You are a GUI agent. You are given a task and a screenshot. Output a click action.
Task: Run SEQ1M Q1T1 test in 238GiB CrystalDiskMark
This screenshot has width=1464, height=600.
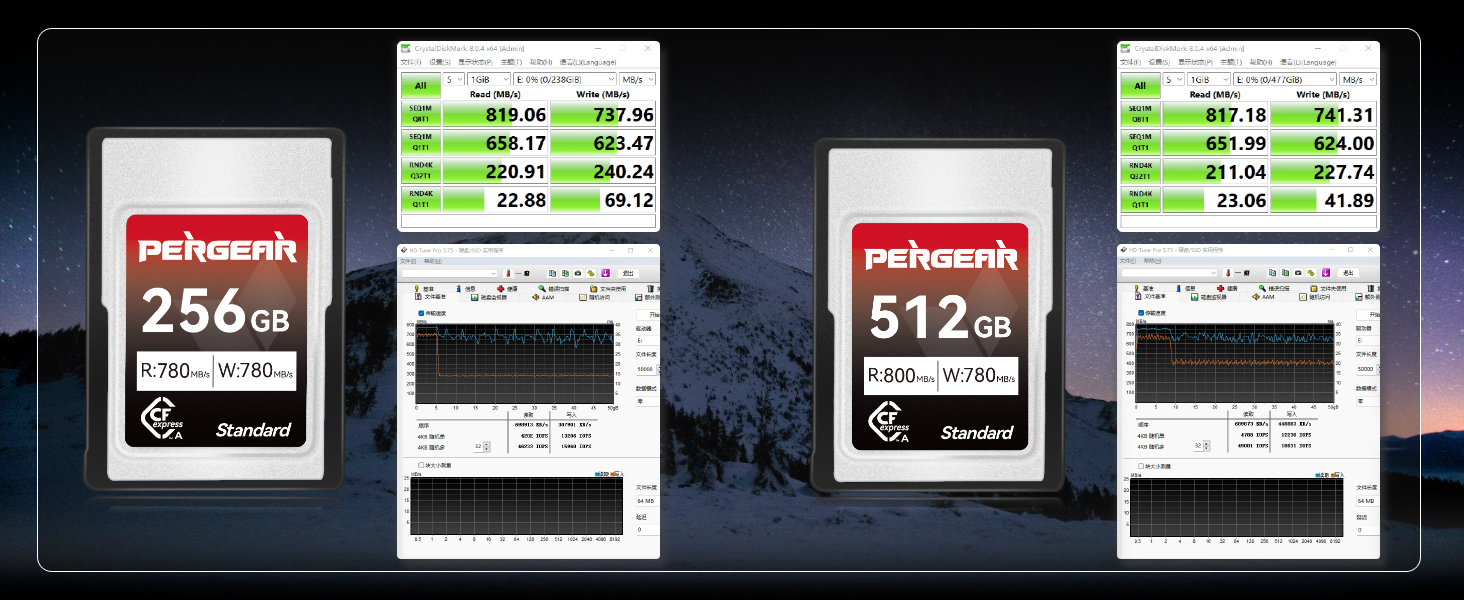(420, 141)
